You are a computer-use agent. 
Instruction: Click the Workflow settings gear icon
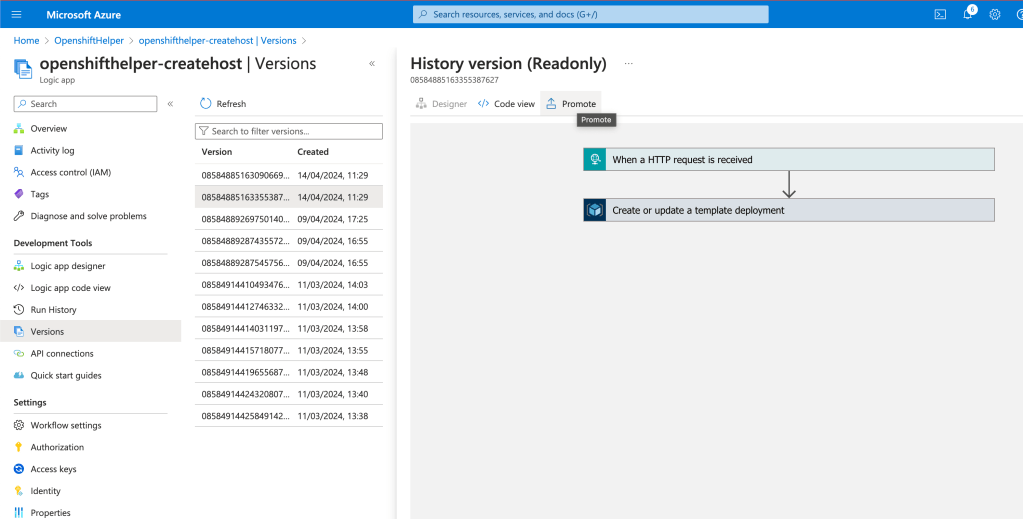pyautogui.click(x=19, y=425)
